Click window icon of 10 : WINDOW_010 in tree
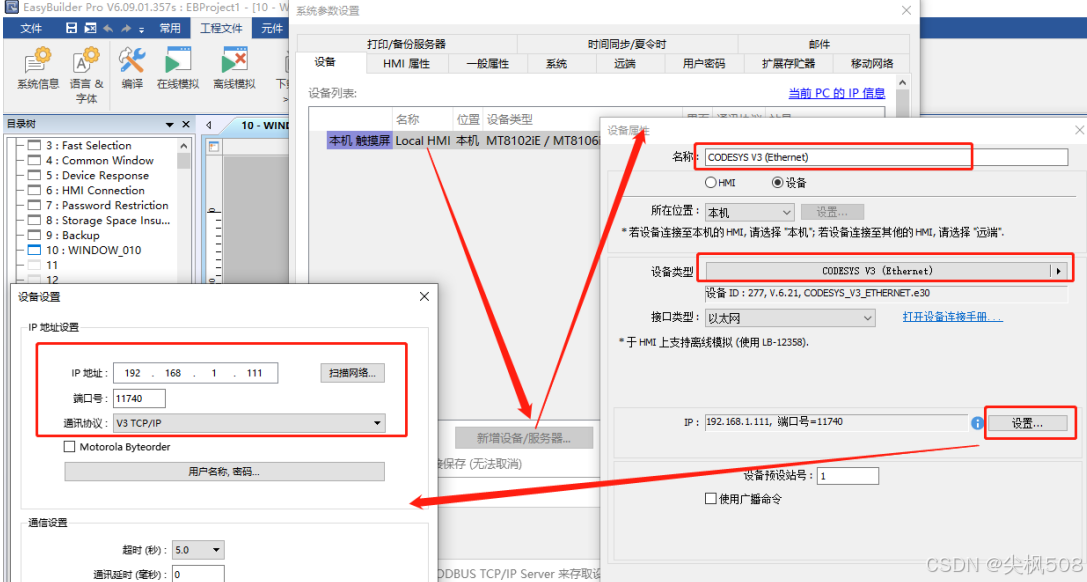The image size is (1087, 582). 34,250
